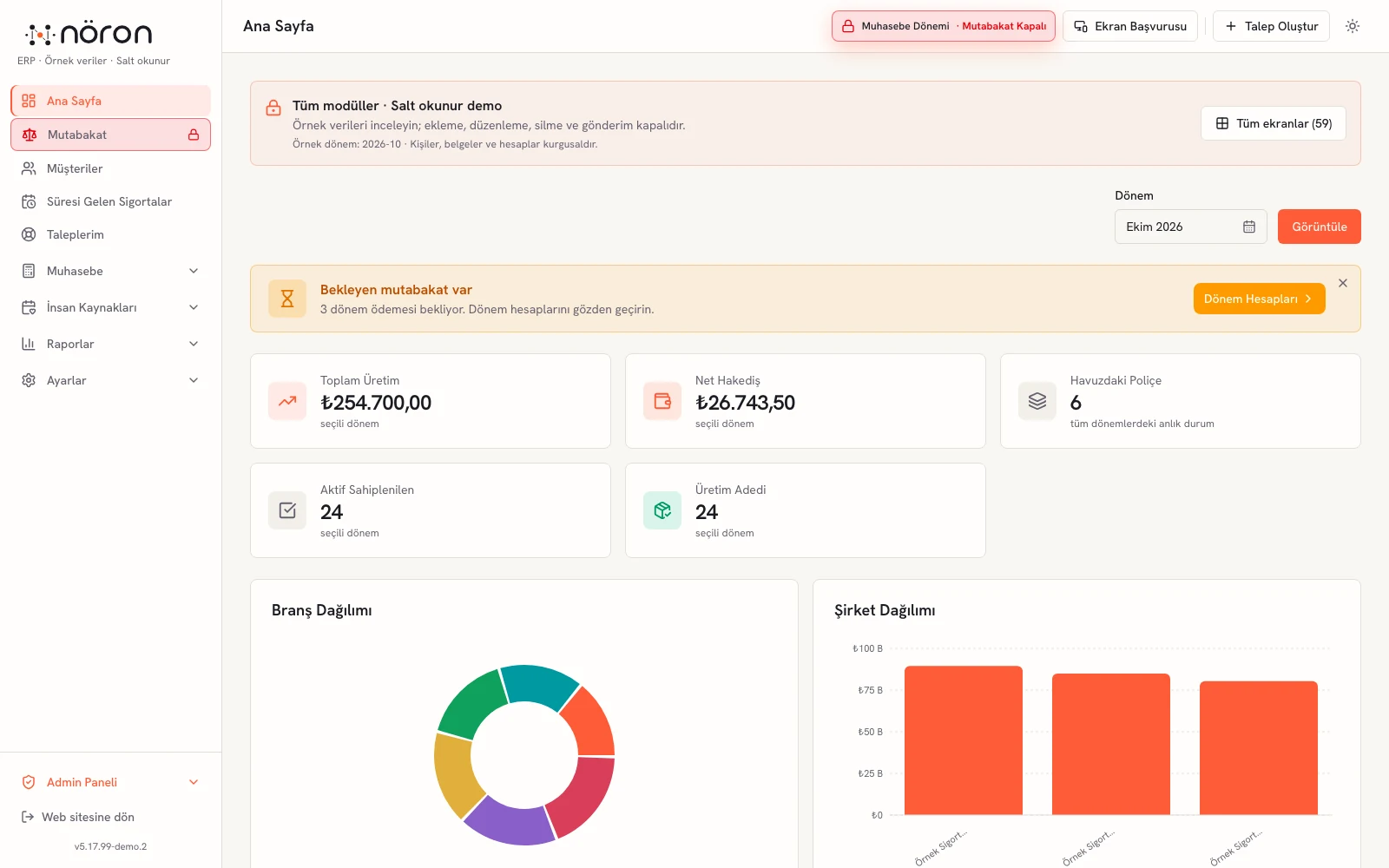This screenshot has height=868, width=1389.
Task: Click the package icon on Üretim Adedi card
Action: tap(662, 510)
